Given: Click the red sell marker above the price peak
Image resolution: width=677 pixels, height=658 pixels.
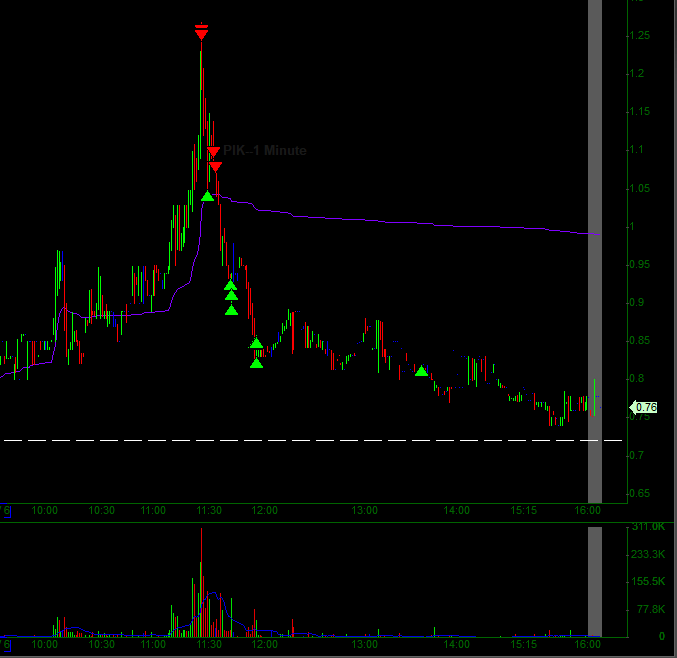Looking at the screenshot, I should point(201,32).
